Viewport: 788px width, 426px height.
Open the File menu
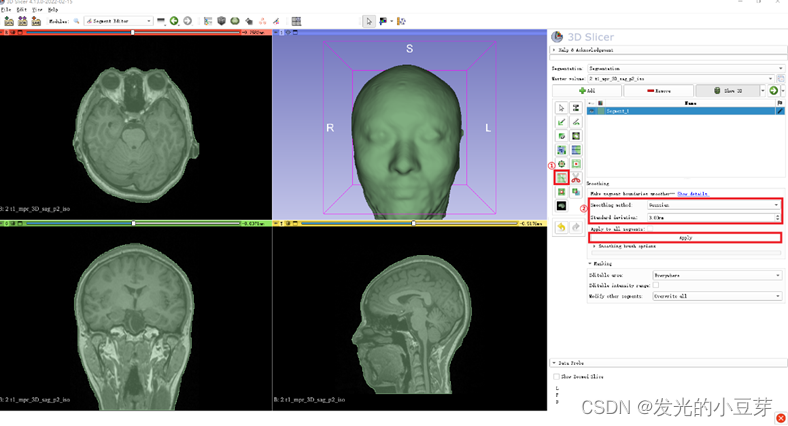click(x=7, y=10)
